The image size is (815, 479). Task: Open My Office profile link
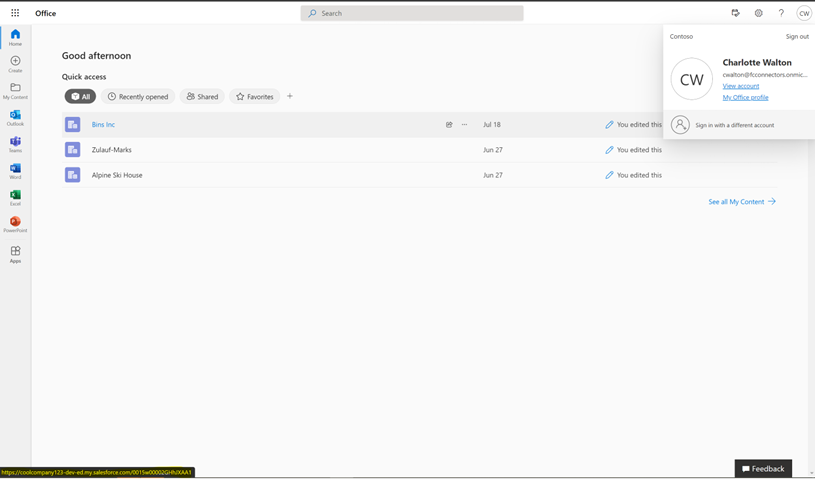(745, 98)
